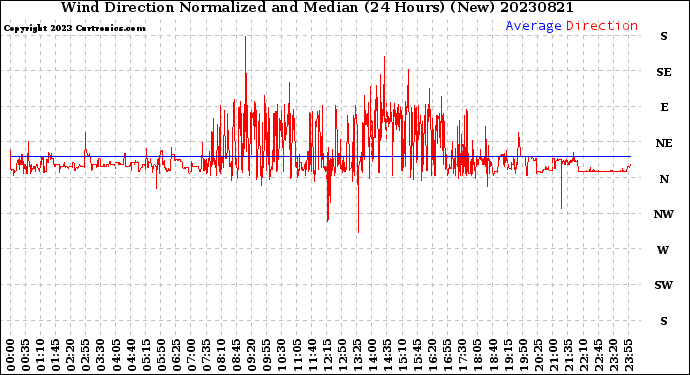This screenshot has height=375, width=690.
Task: Click the 01:10 time axis label
Action: (40, 355)
